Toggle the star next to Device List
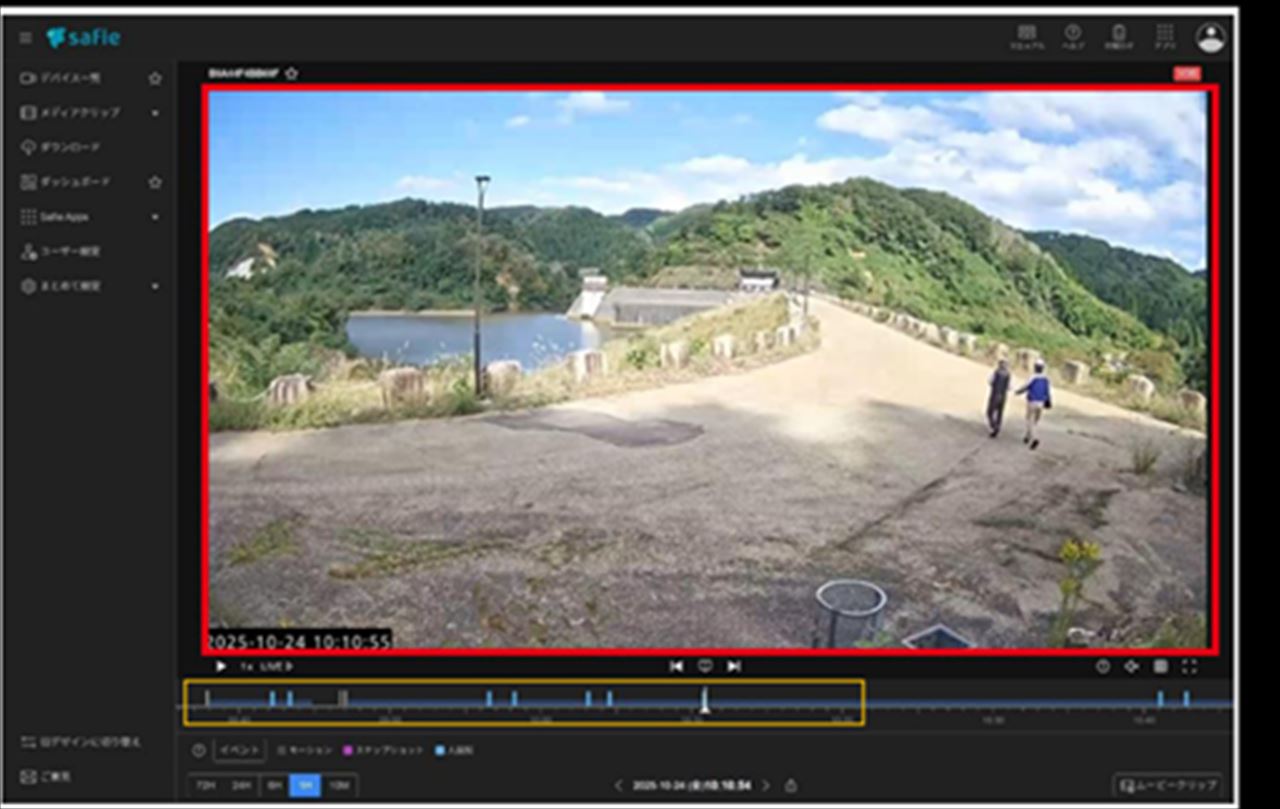The width and height of the screenshot is (1280, 809). (x=155, y=78)
